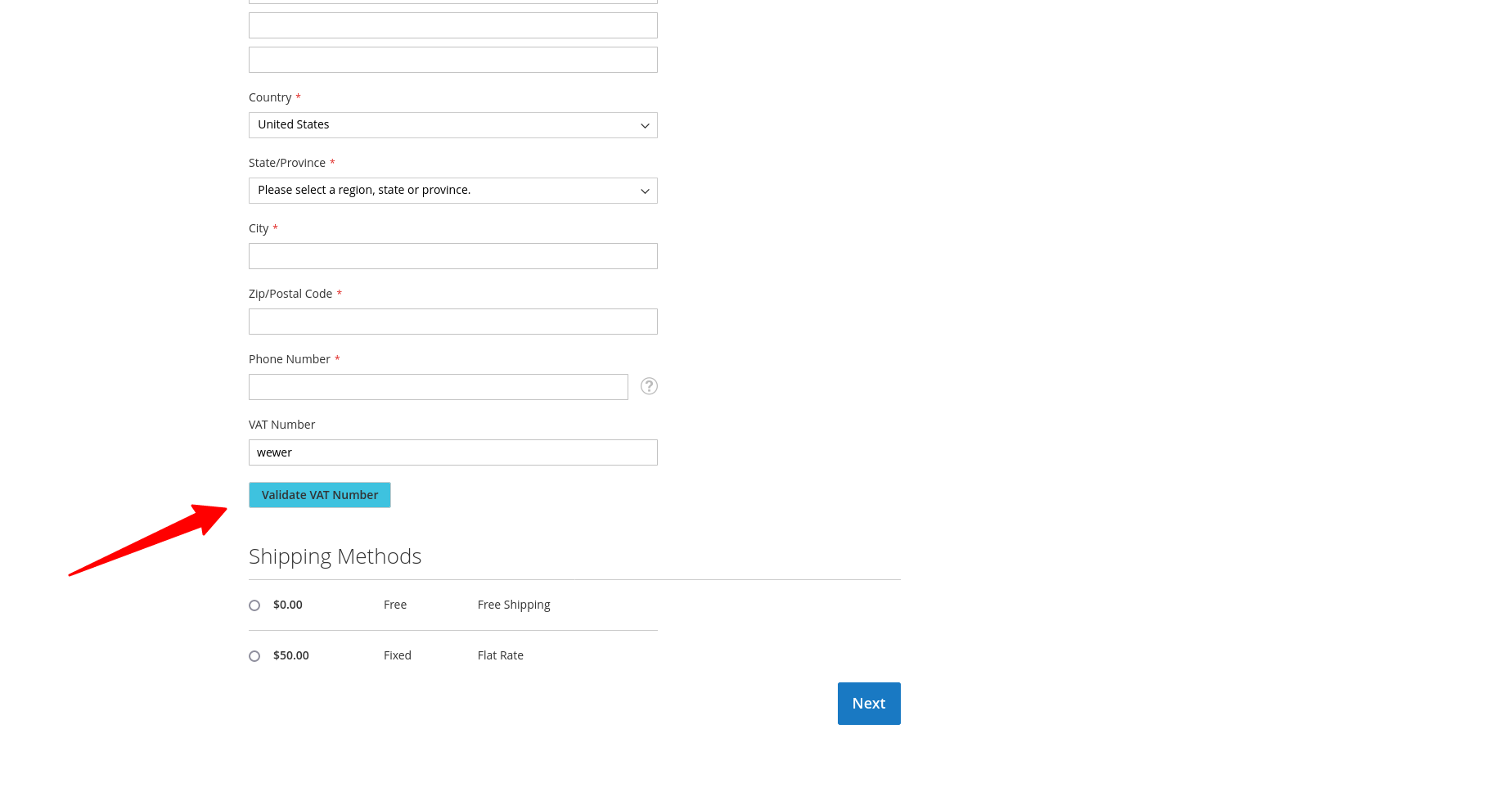Select the $50.00 Flat Rate radio button
The height and width of the screenshot is (792, 1512).
(254, 656)
